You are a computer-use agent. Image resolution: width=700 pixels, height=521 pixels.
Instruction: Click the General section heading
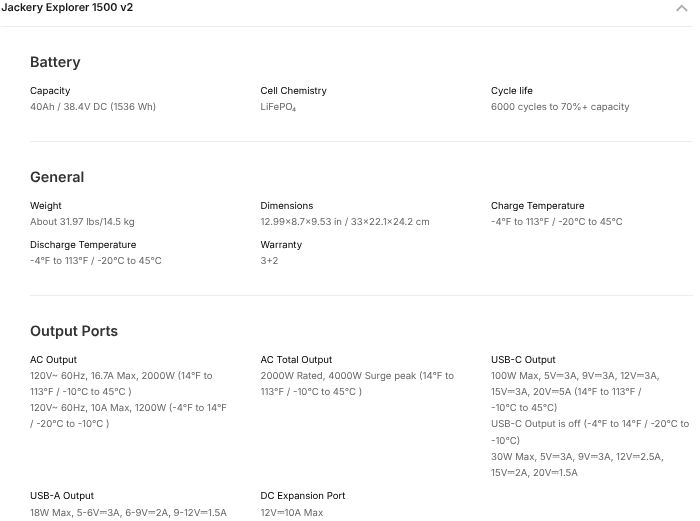click(x=57, y=177)
